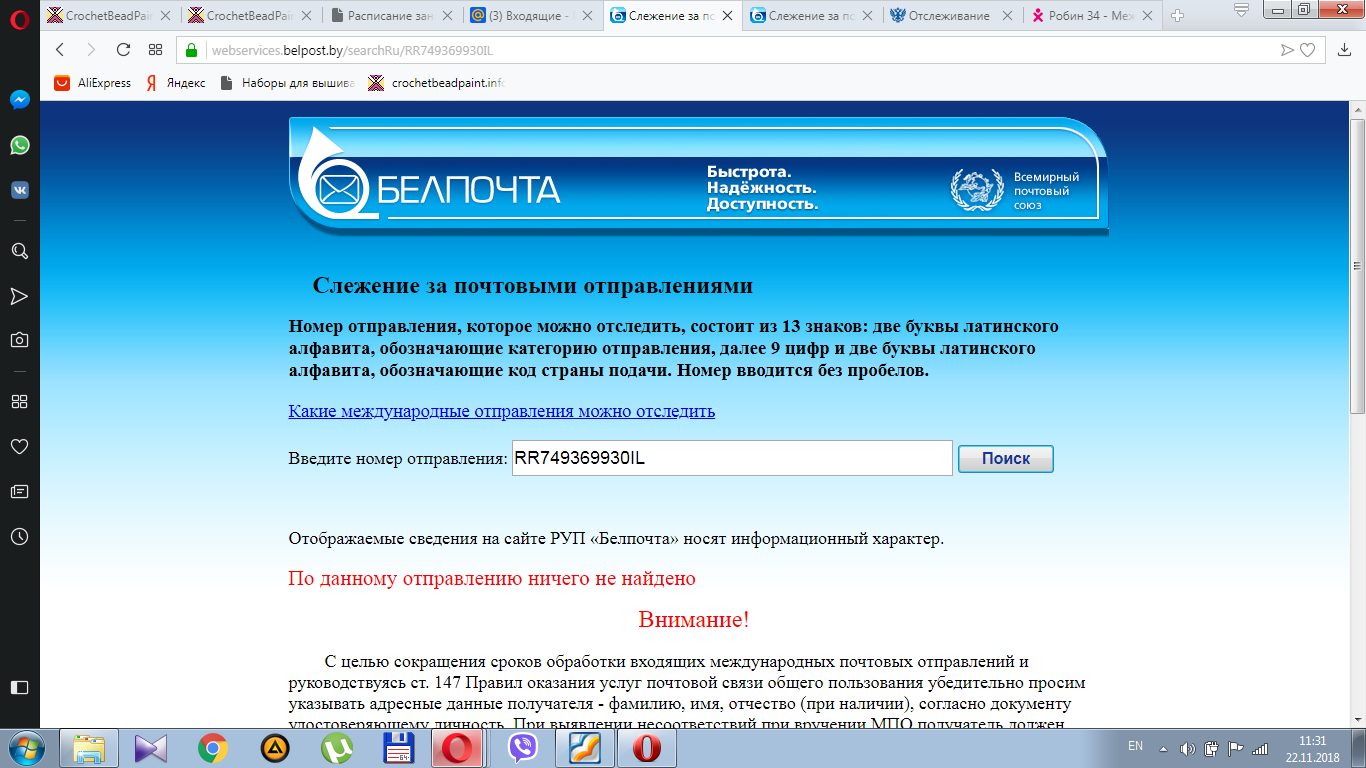
Task: Open the Downloads icon in the toolbar
Action: point(1344,50)
